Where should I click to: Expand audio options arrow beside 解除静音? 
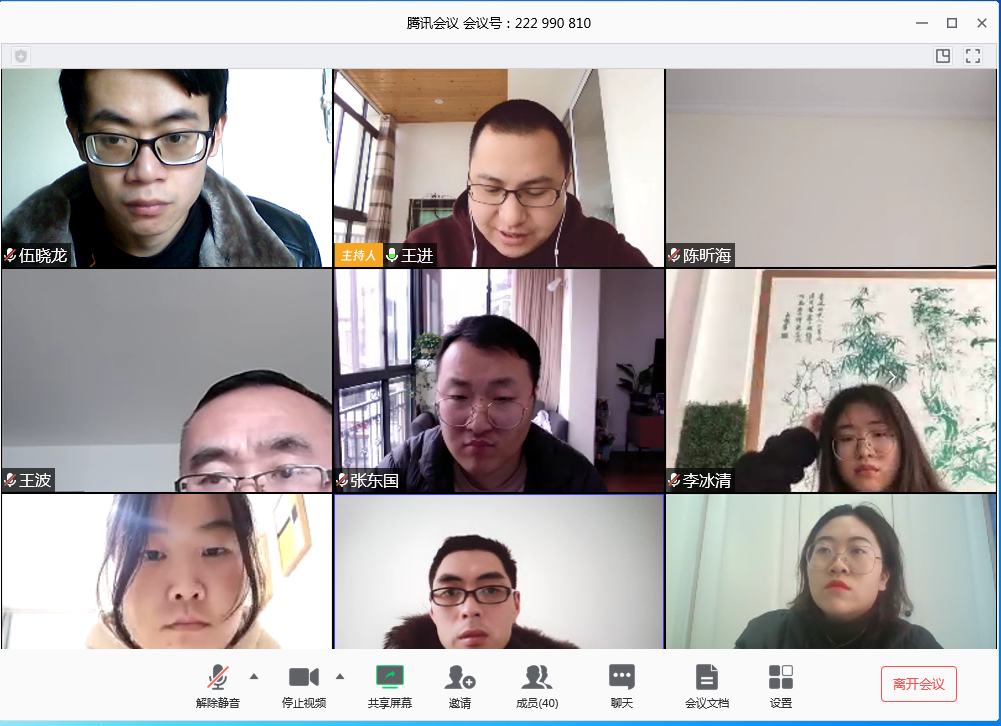click(x=254, y=676)
